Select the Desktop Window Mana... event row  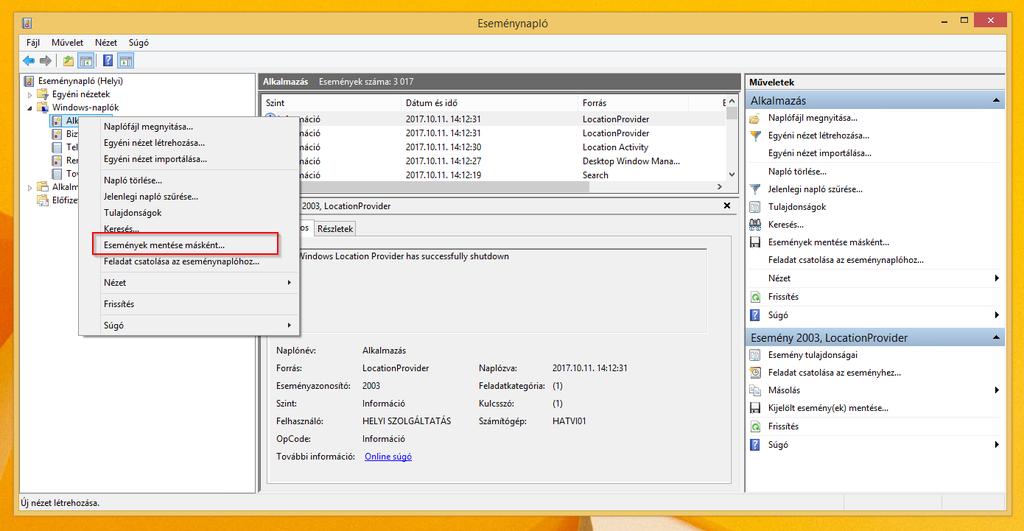(x=494, y=161)
